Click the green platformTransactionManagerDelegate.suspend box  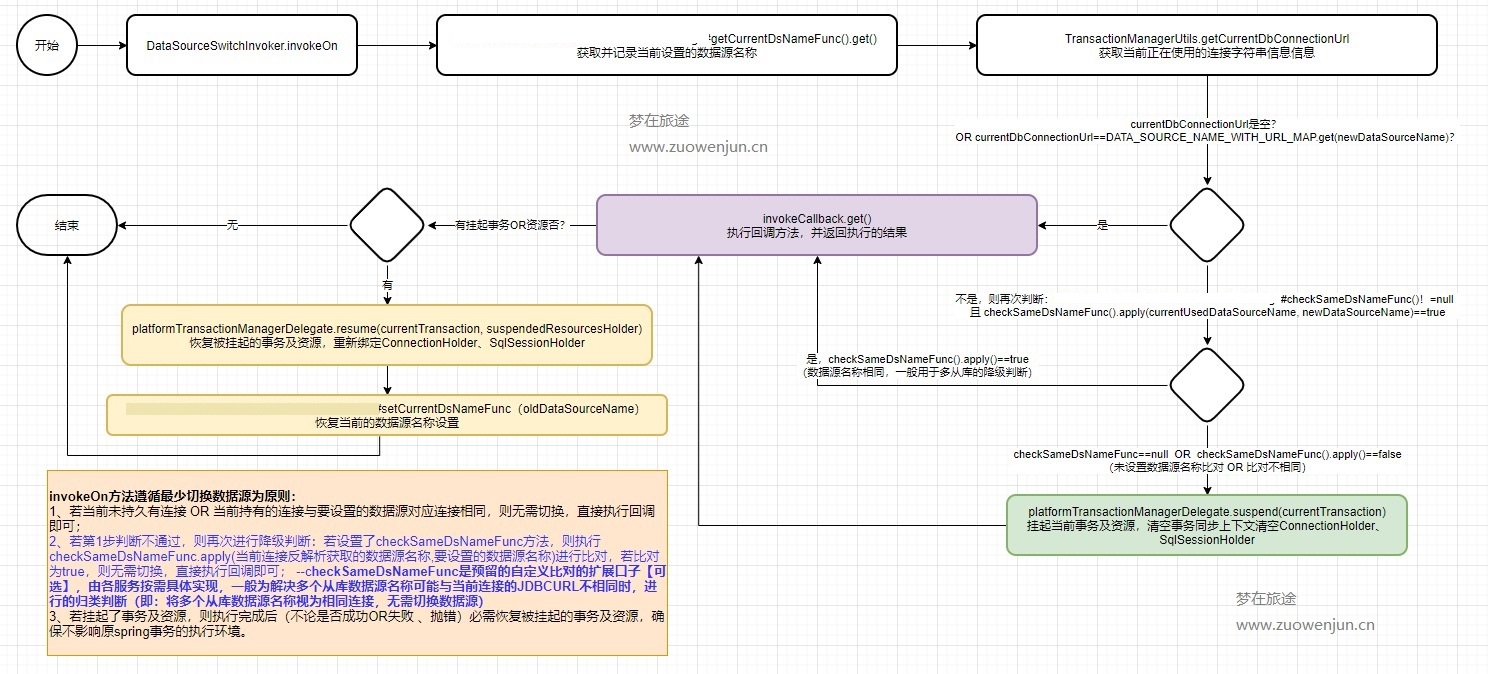[1206, 525]
